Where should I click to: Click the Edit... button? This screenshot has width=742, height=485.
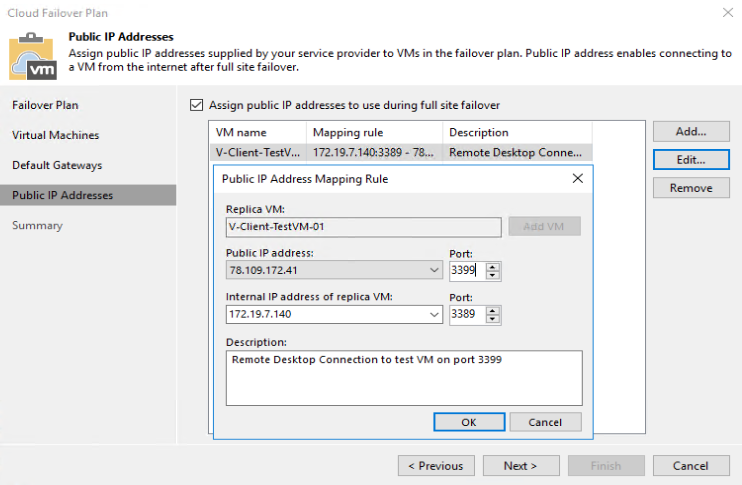click(691, 159)
